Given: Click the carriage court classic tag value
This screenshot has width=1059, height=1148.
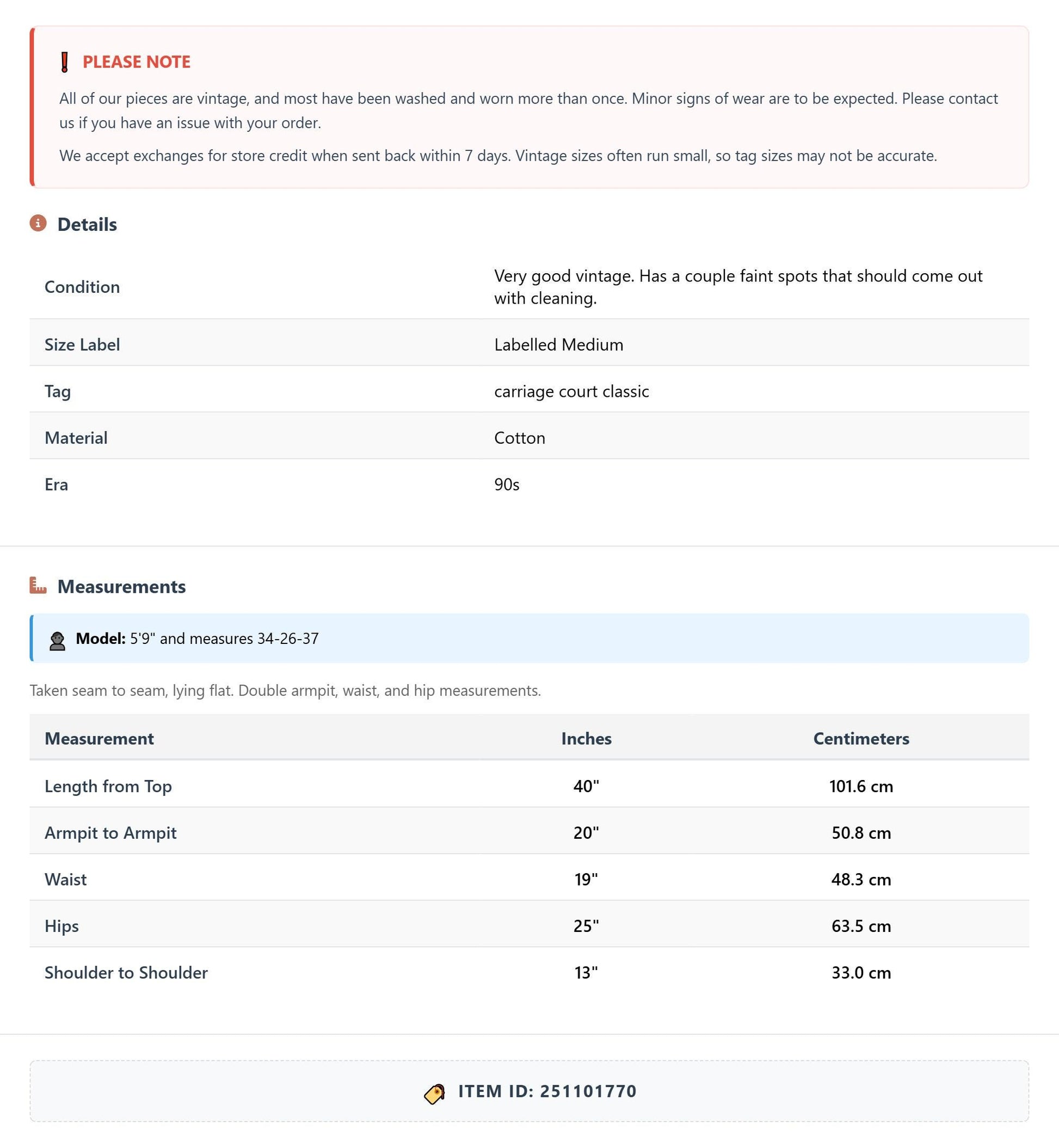Looking at the screenshot, I should click(571, 391).
